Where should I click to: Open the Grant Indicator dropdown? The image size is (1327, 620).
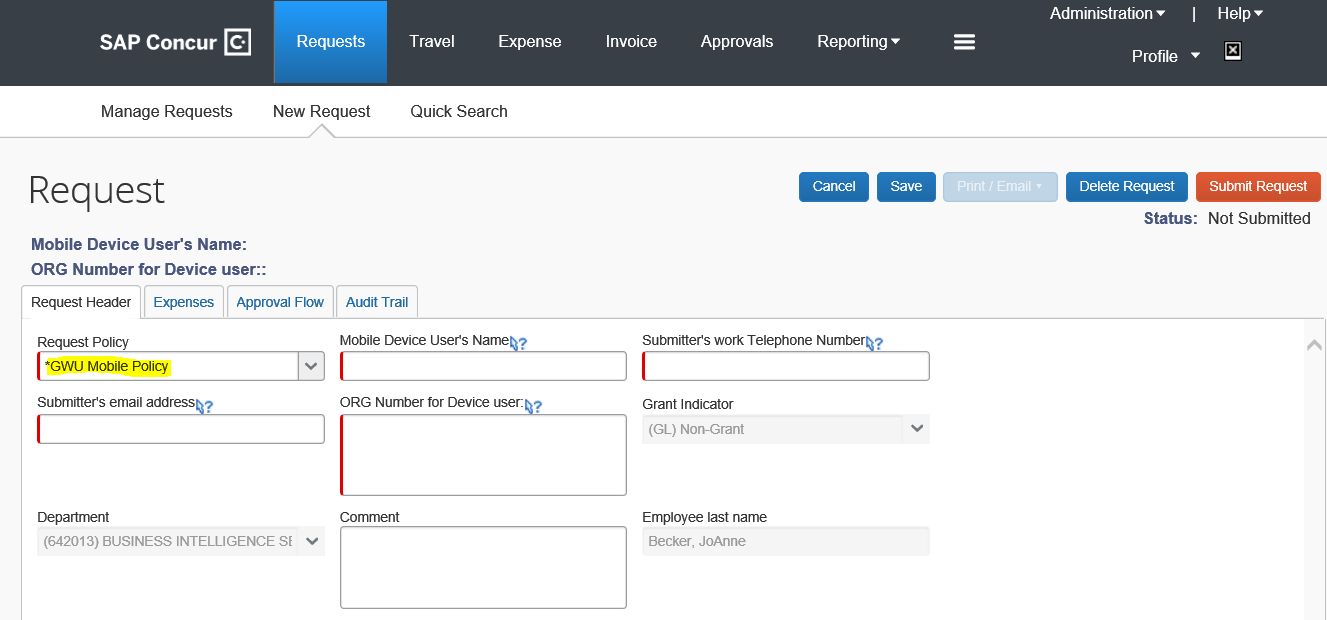click(916, 430)
